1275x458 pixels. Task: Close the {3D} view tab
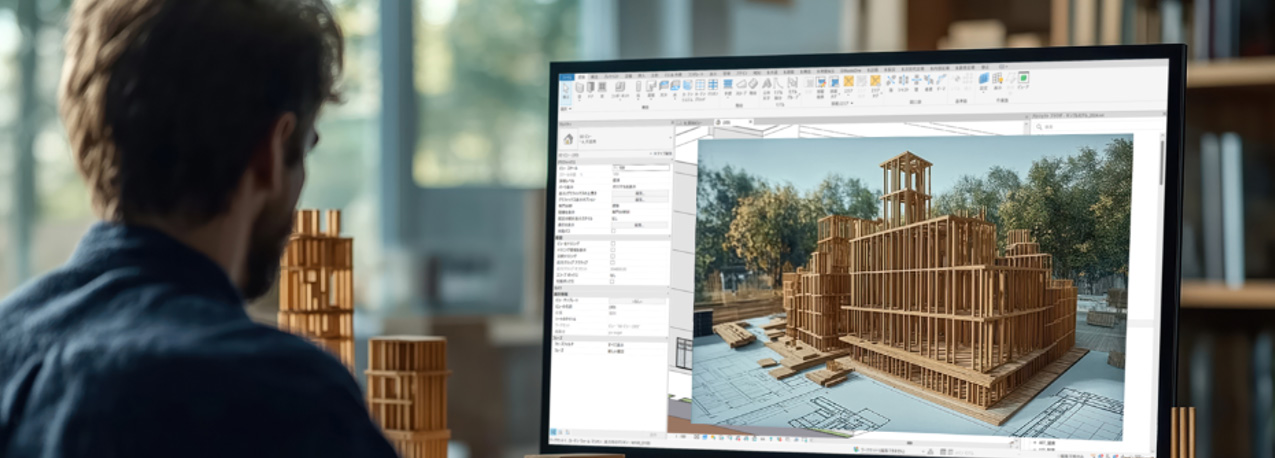[x=750, y=122]
